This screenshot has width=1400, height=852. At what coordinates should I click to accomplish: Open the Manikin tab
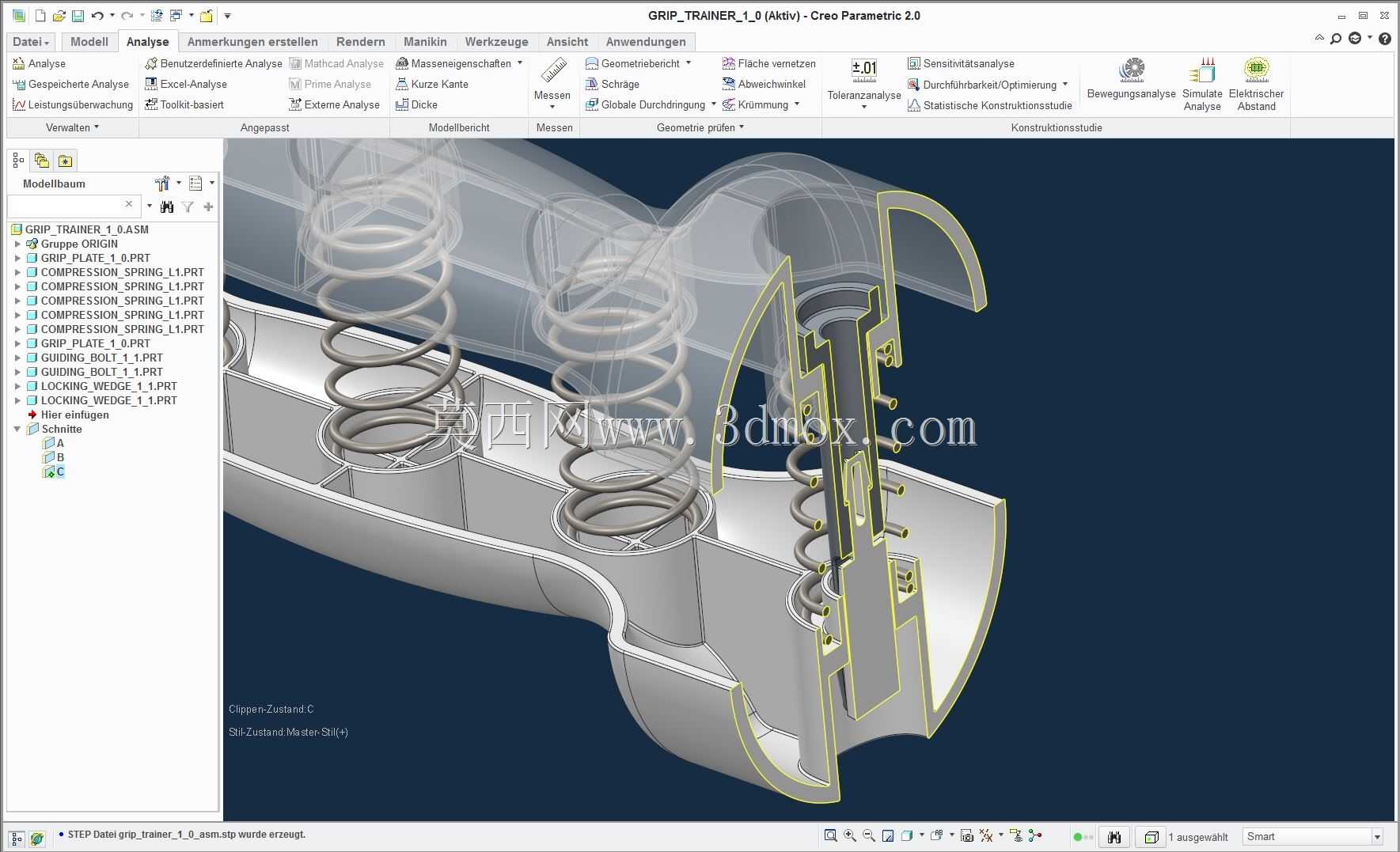pos(425,42)
